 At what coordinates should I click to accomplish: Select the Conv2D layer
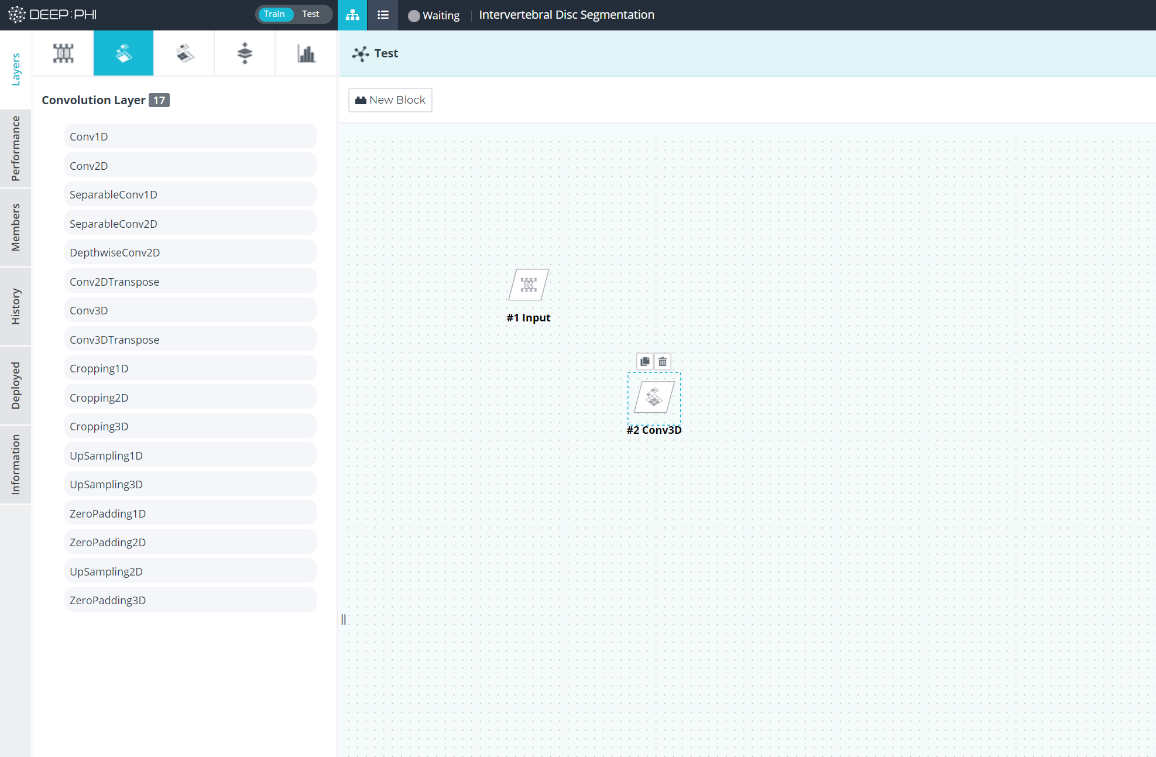190,166
